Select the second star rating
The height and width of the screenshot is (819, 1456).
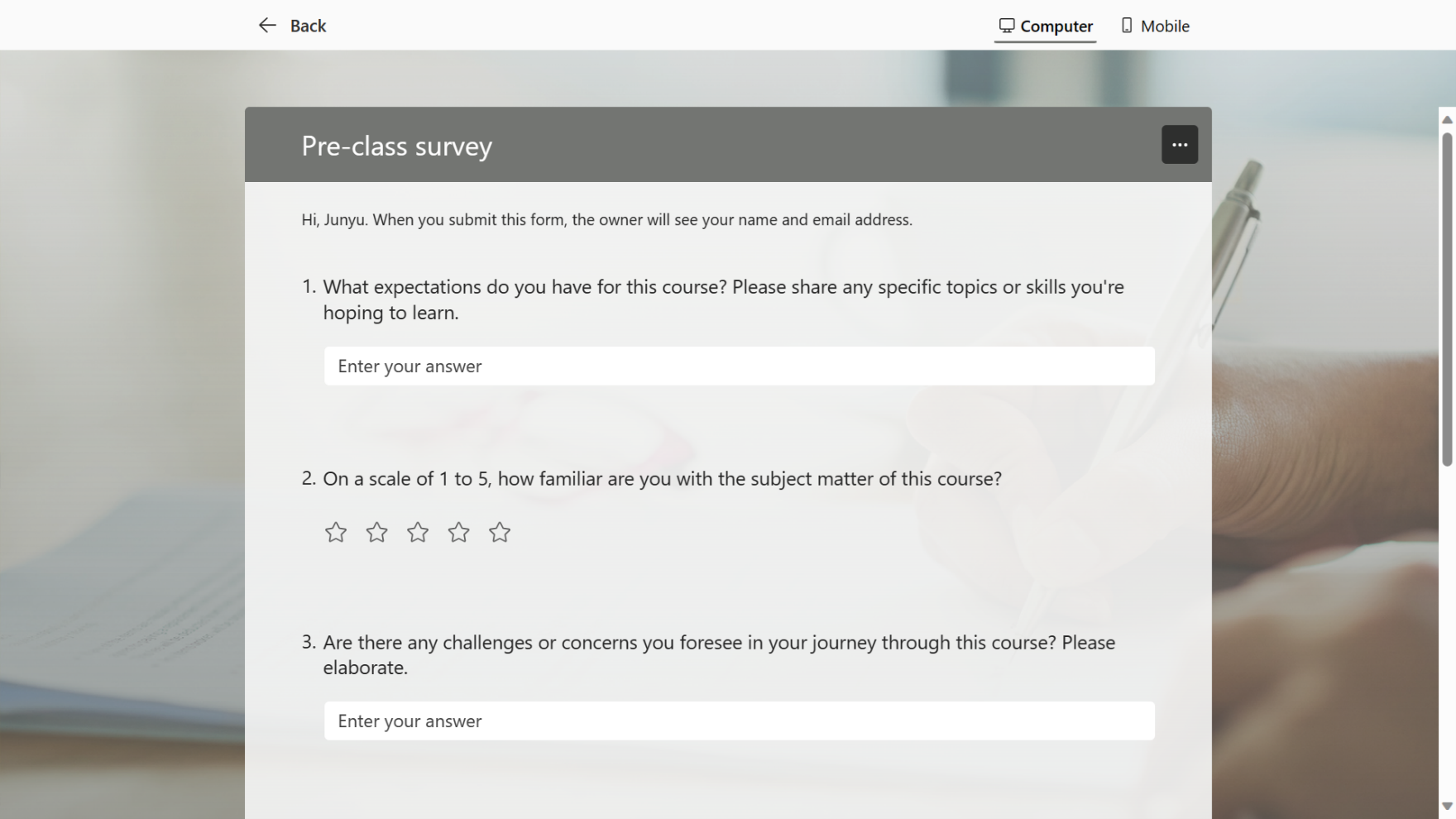click(x=376, y=532)
